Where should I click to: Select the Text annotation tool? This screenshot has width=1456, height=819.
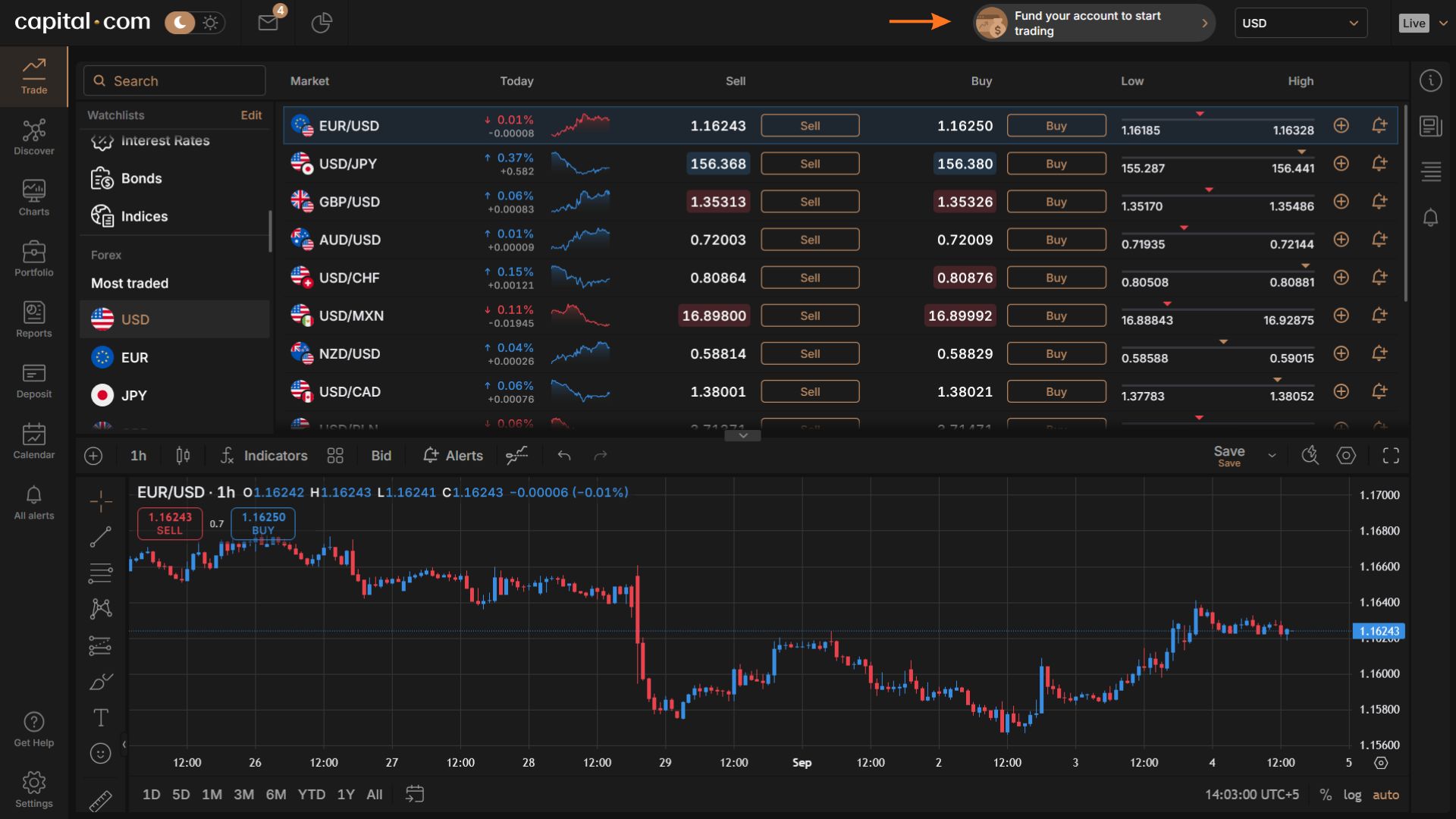tap(101, 717)
